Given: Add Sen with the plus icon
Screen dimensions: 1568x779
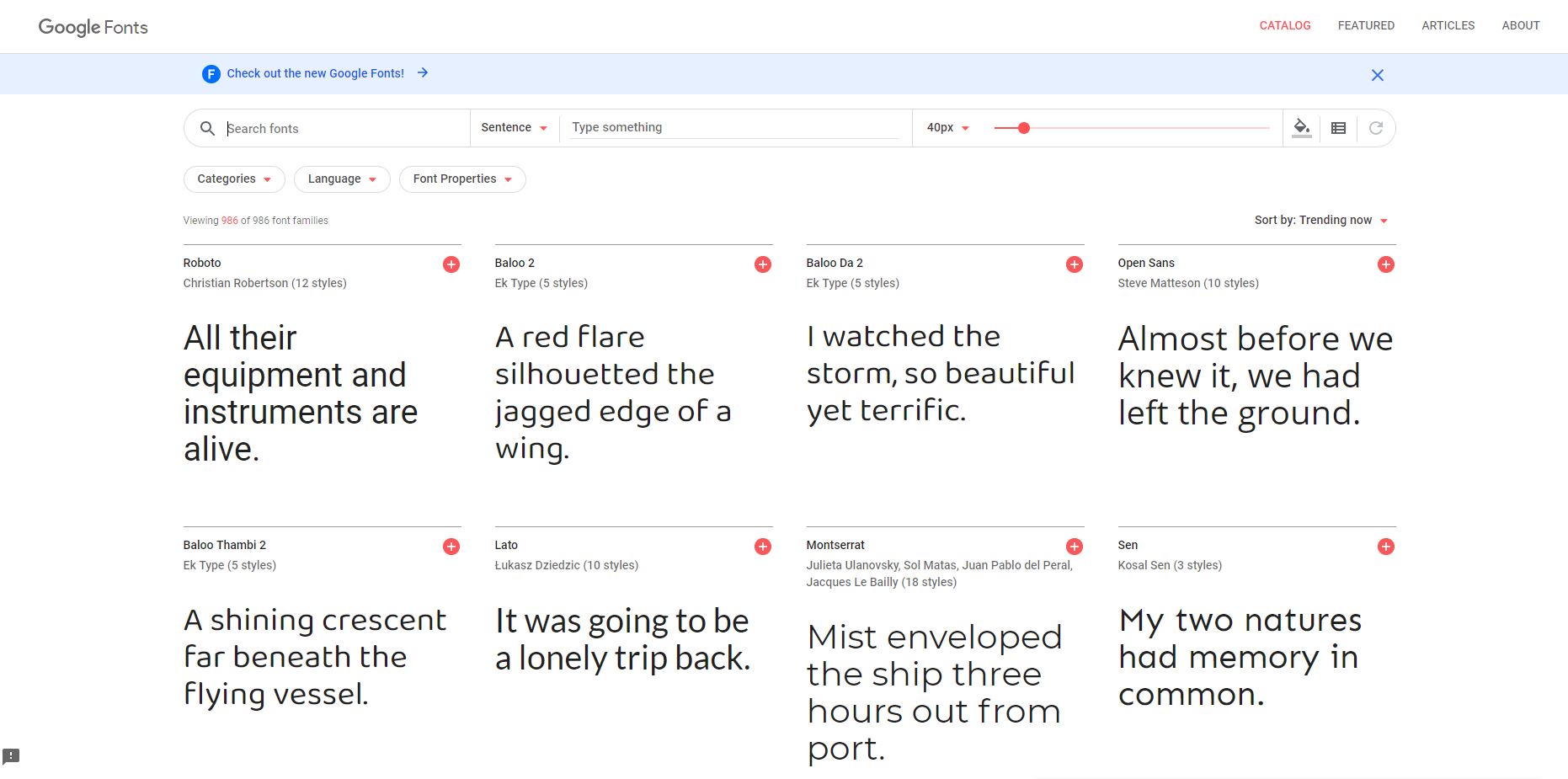Looking at the screenshot, I should (1386, 547).
